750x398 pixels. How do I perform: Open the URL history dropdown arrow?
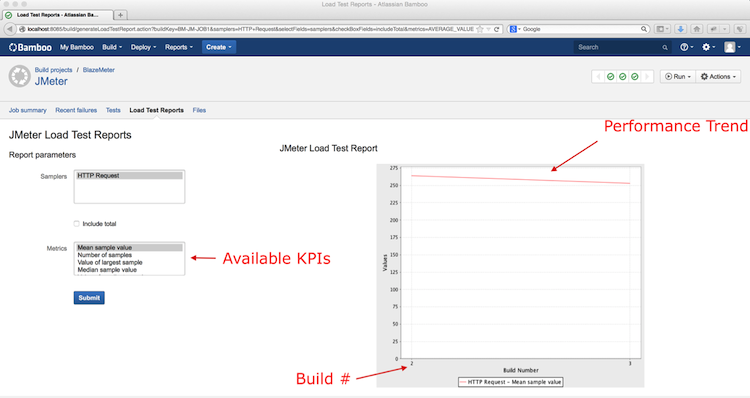pyautogui.click(x=488, y=29)
